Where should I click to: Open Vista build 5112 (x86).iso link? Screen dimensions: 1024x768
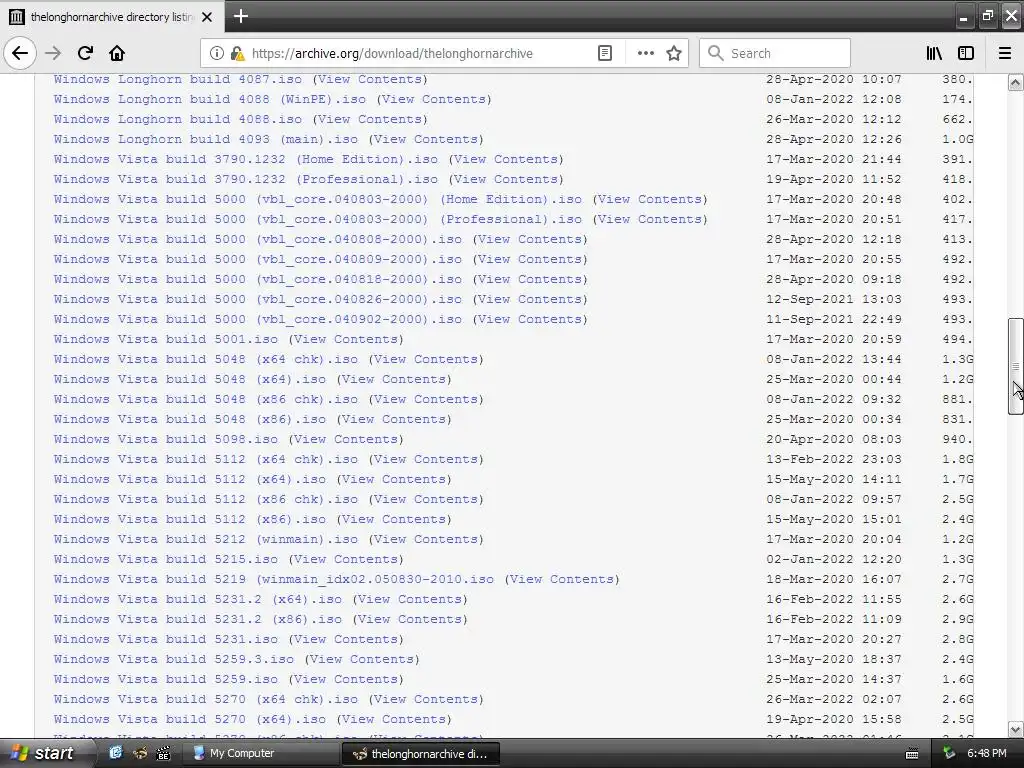coord(189,519)
